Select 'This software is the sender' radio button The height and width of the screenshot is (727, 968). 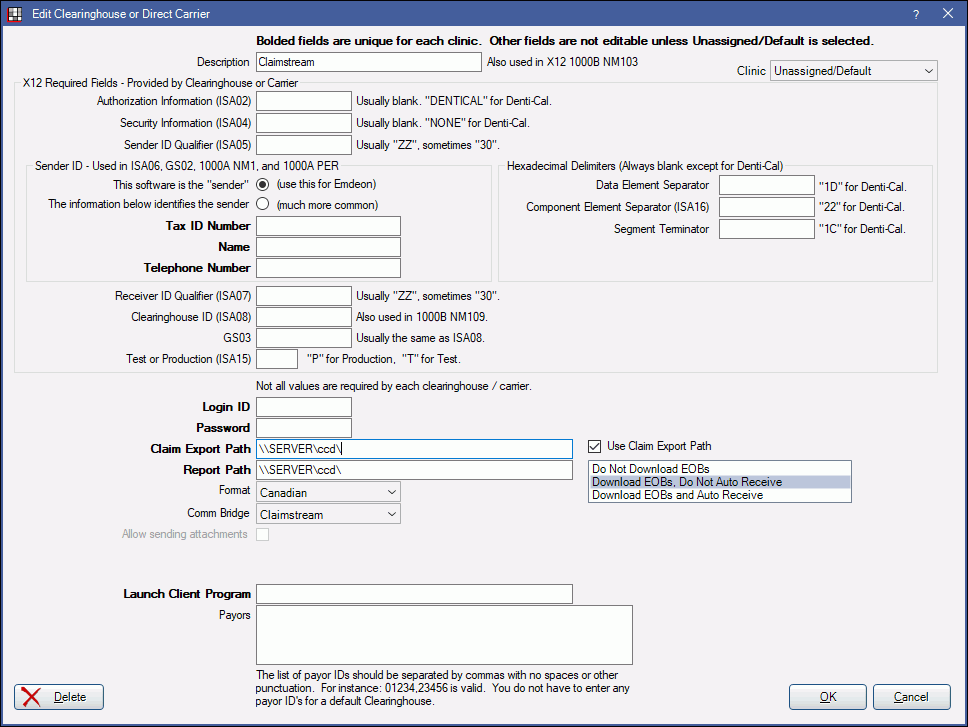pyautogui.click(x=262, y=185)
